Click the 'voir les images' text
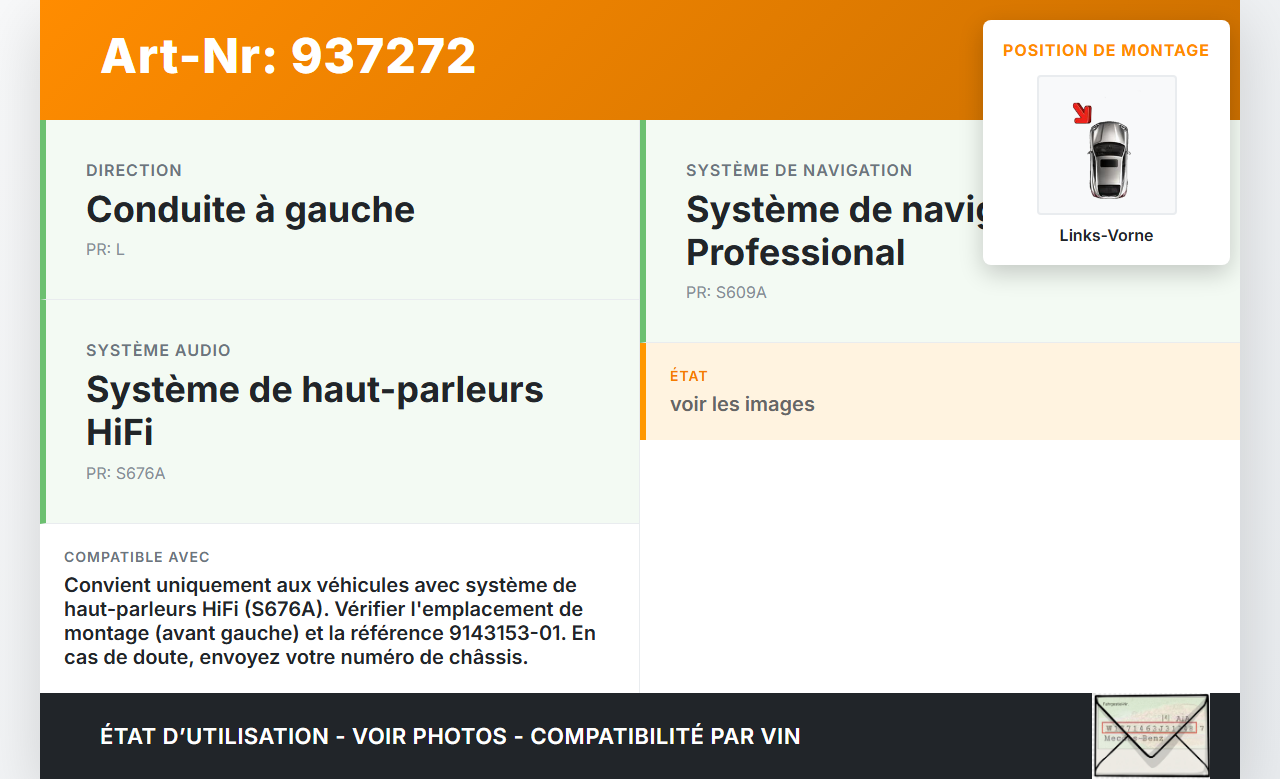 (x=742, y=404)
